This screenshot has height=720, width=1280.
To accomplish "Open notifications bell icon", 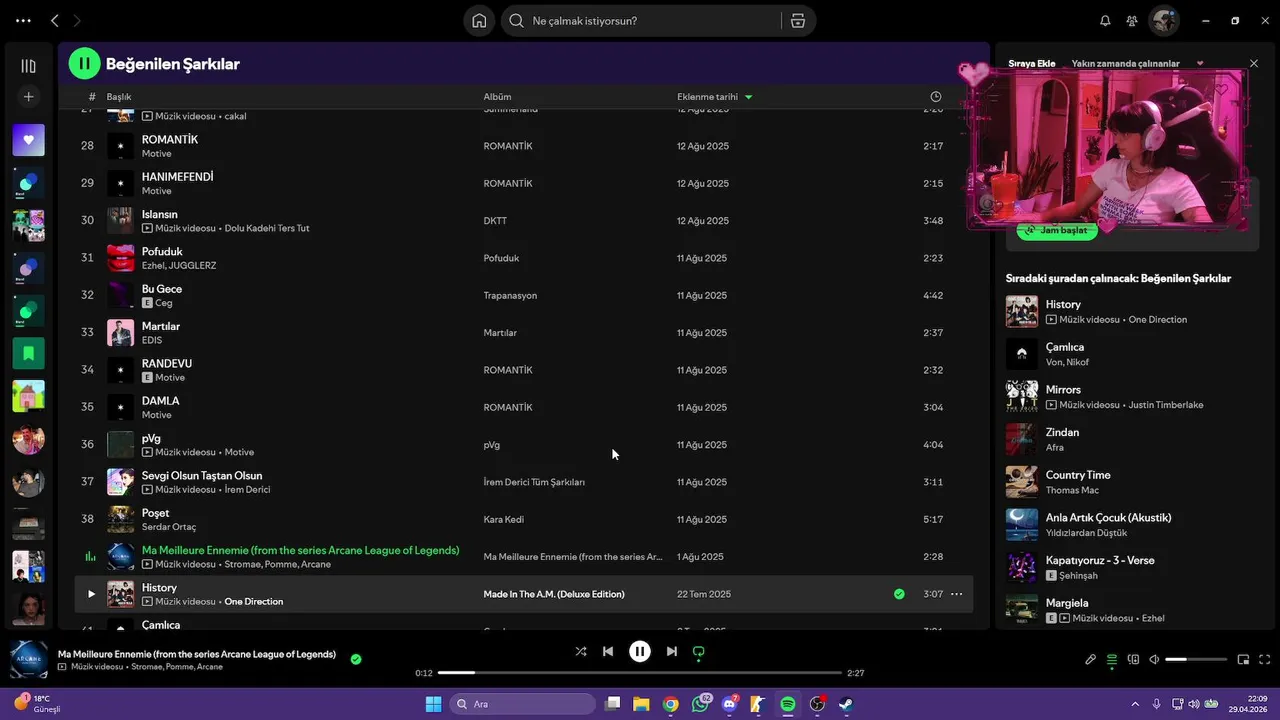I will [1105, 21].
